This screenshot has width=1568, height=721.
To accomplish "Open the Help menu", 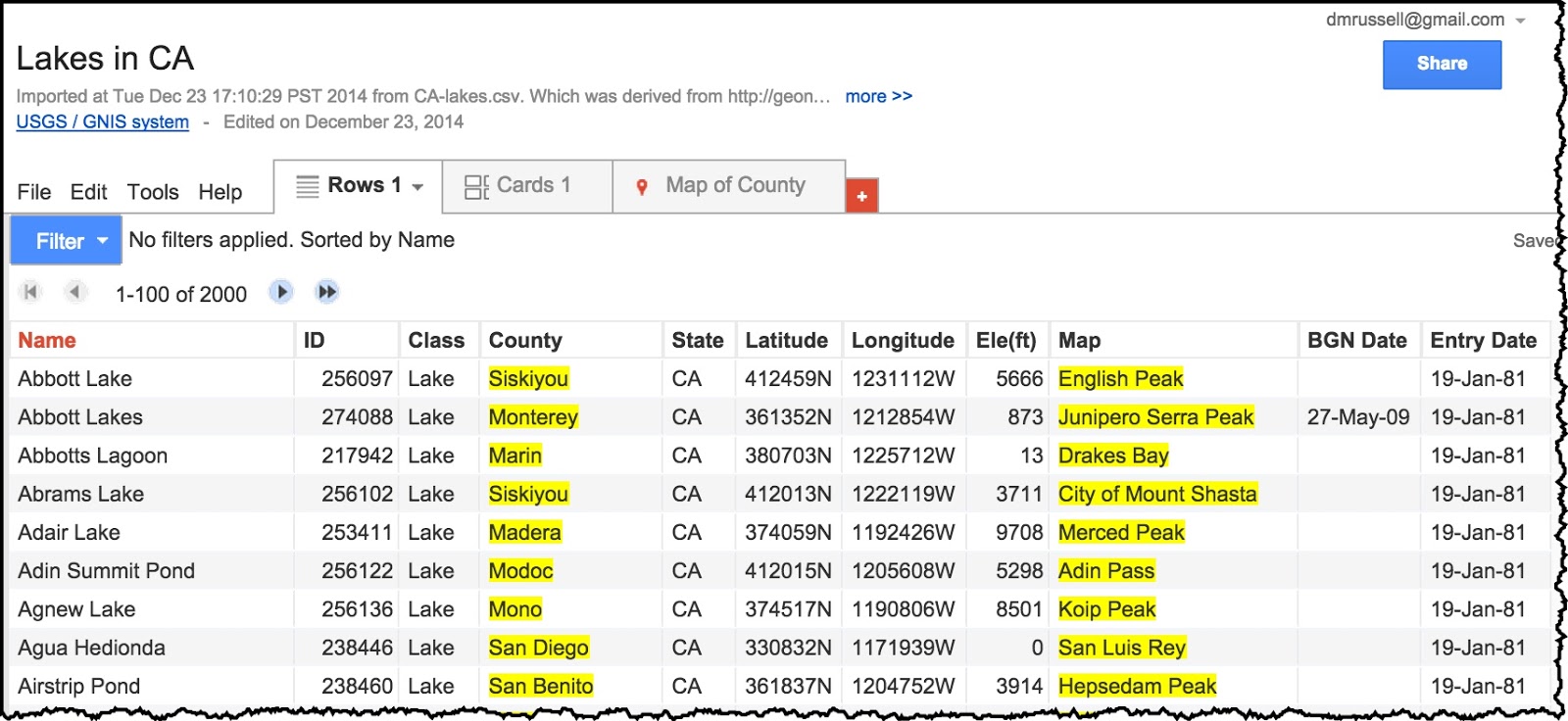I will [x=220, y=192].
